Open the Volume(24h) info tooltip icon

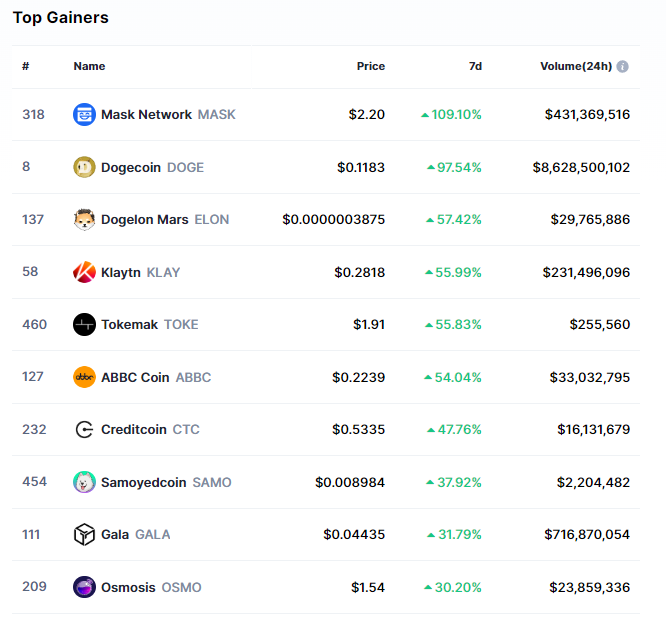tap(623, 67)
